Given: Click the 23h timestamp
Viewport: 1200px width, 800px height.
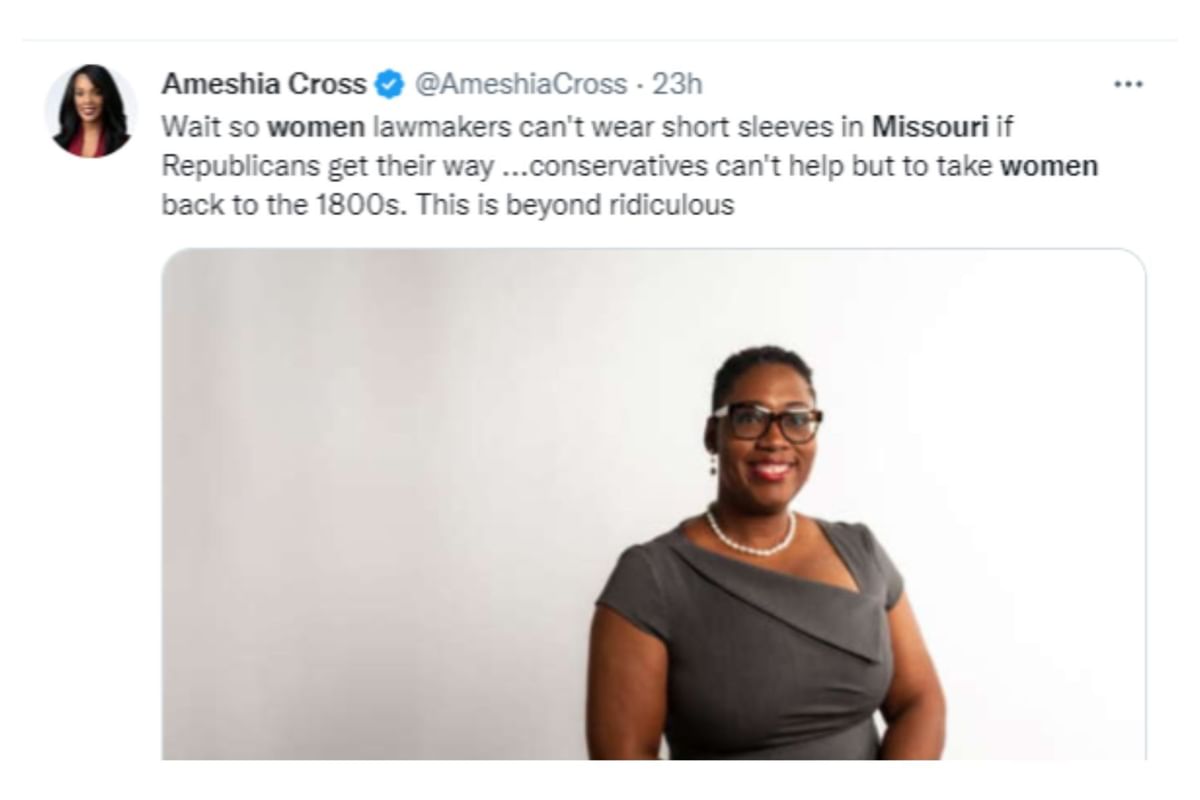Looking at the screenshot, I should pos(677,85).
